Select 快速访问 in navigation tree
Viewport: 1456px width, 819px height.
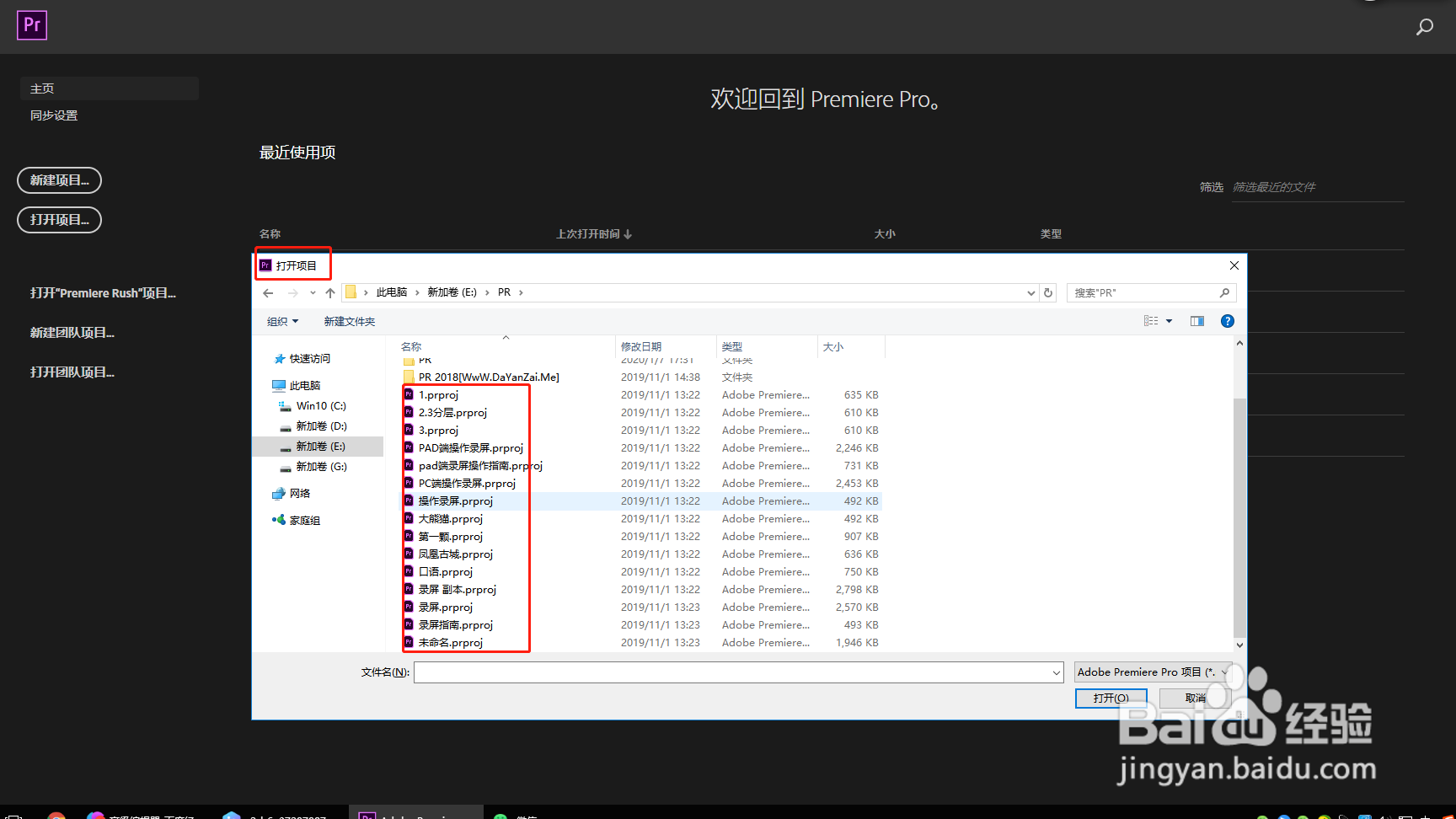point(309,359)
